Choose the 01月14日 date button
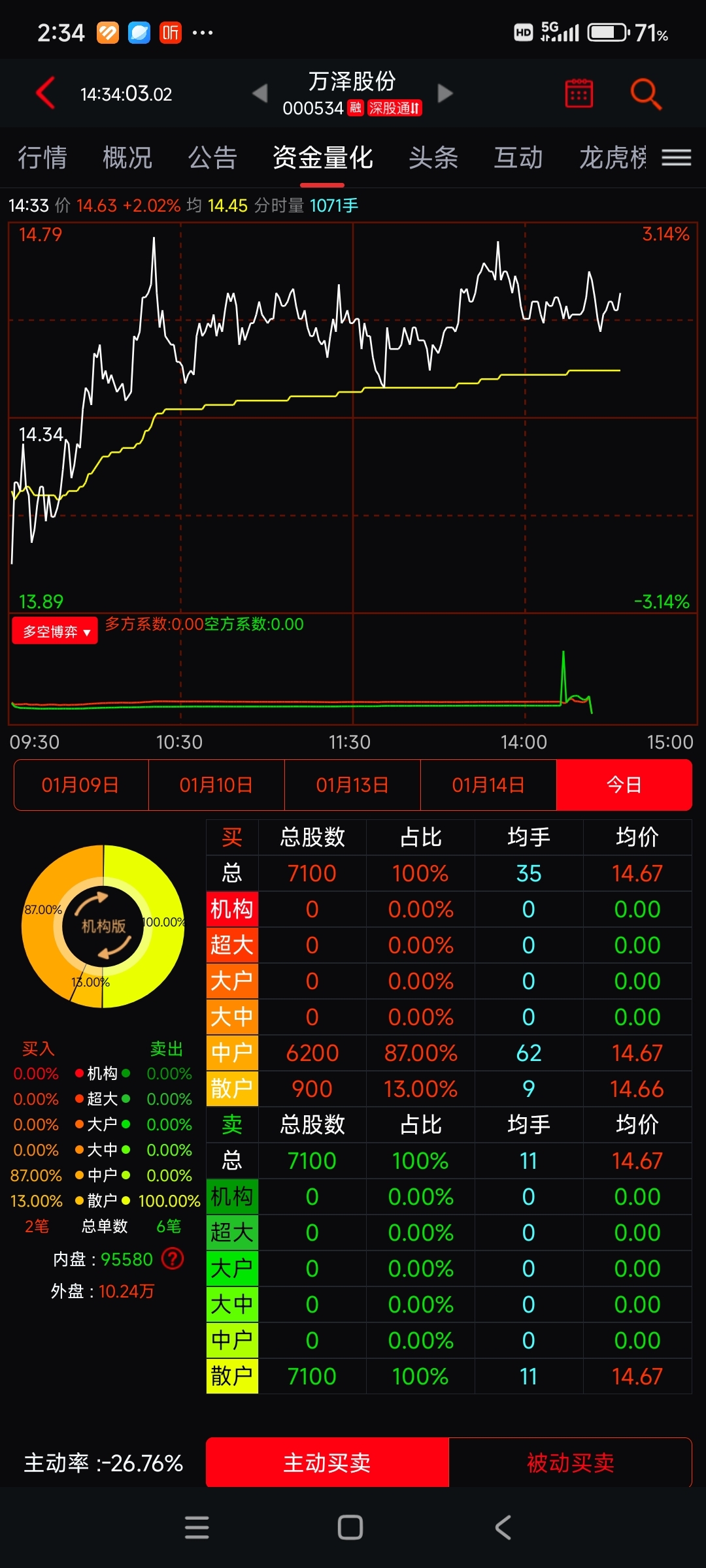Viewport: 706px width, 1568px height. click(488, 785)
